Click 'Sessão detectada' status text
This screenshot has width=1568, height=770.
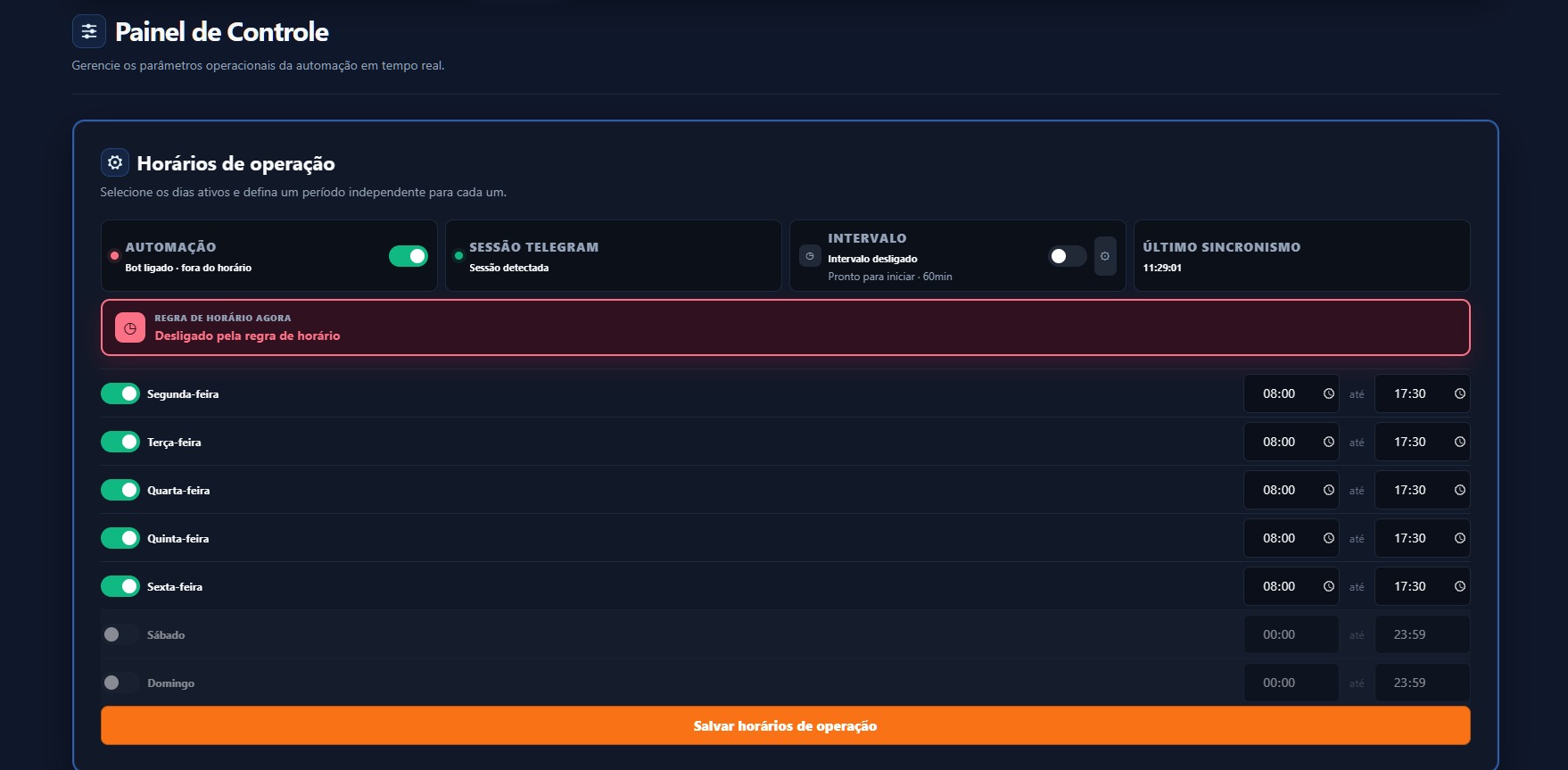point(508,268)
